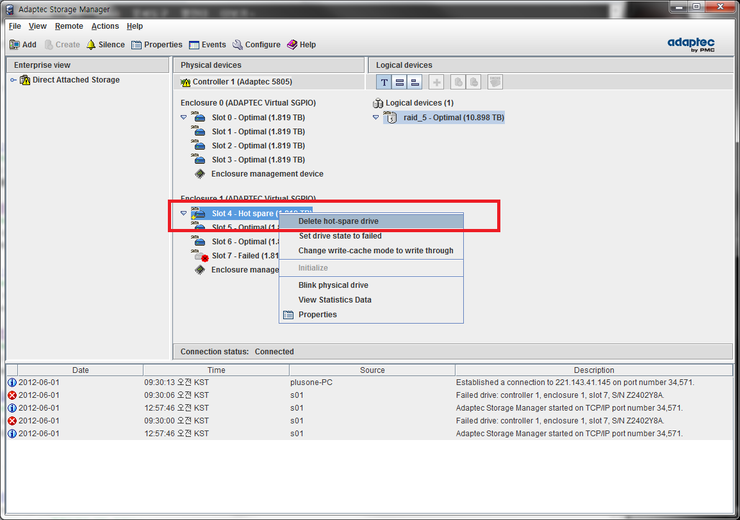Viewport: 740px width, 520px height.
Task: Click the 'Connection status: Connected' status text
Action: pyautogui.click(x=237, y=352)
